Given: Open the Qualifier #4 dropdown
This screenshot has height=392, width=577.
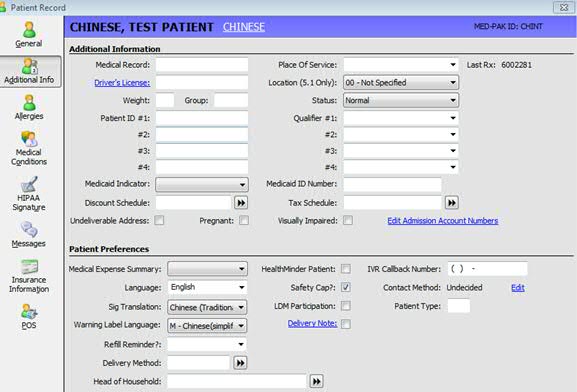Looking at the screenshot, I should tap(401, 167).
